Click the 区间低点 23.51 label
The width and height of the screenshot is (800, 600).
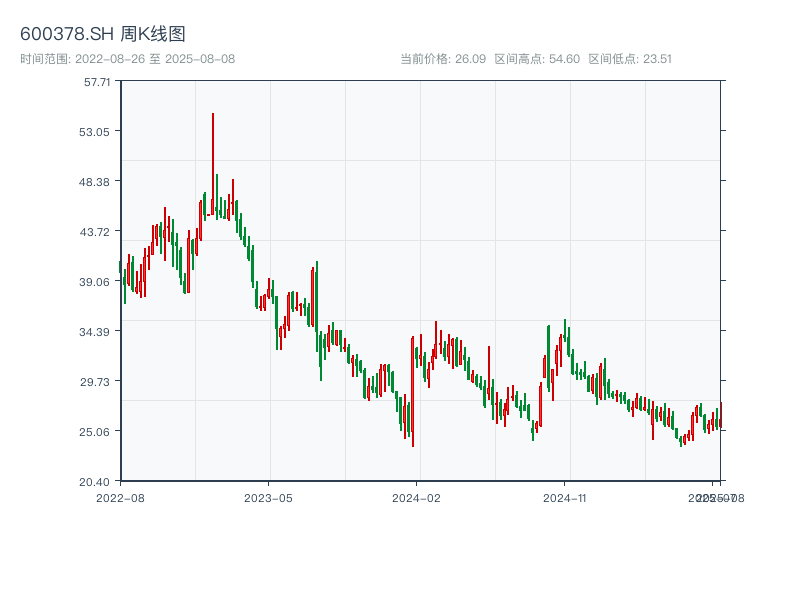(x=630, y=59)
